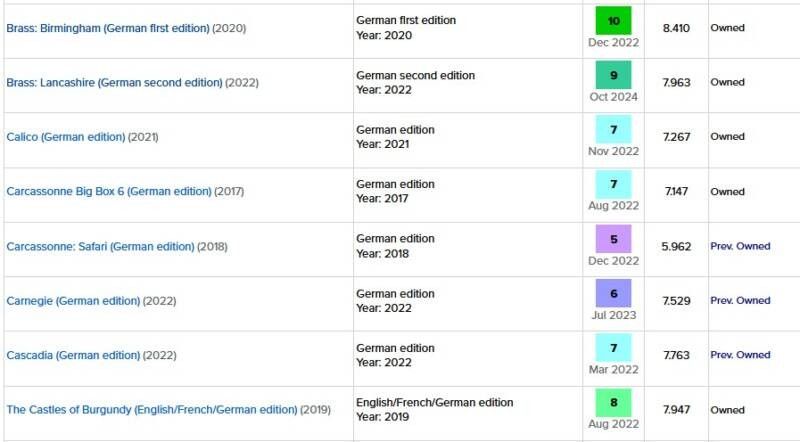This screenshot has height=442, width=800.
Task: Click the green 10 rating badge
Action: pos(613,21)
